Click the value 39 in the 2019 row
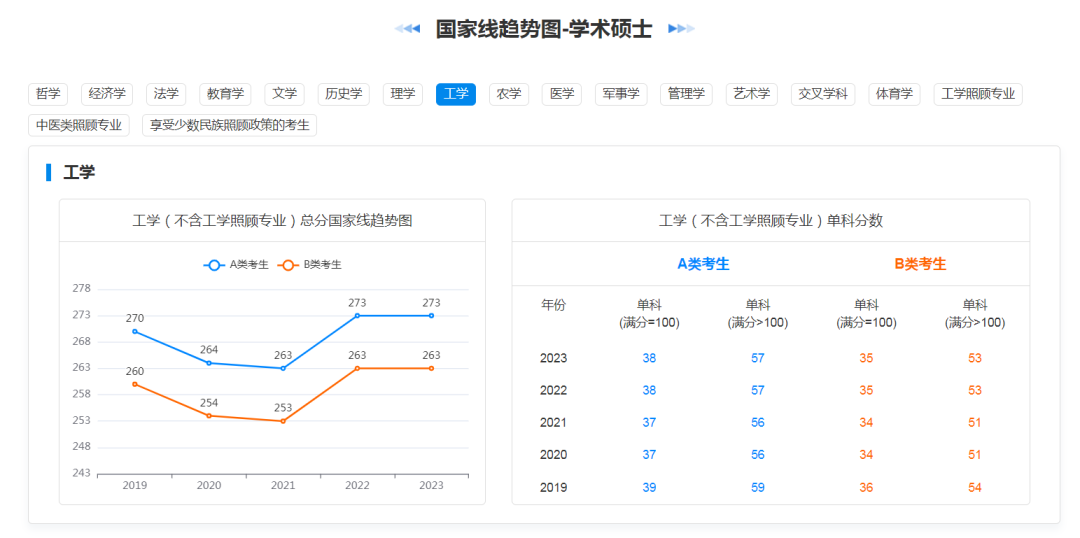This screenshot has width=1080, height=538. (650, 488)
